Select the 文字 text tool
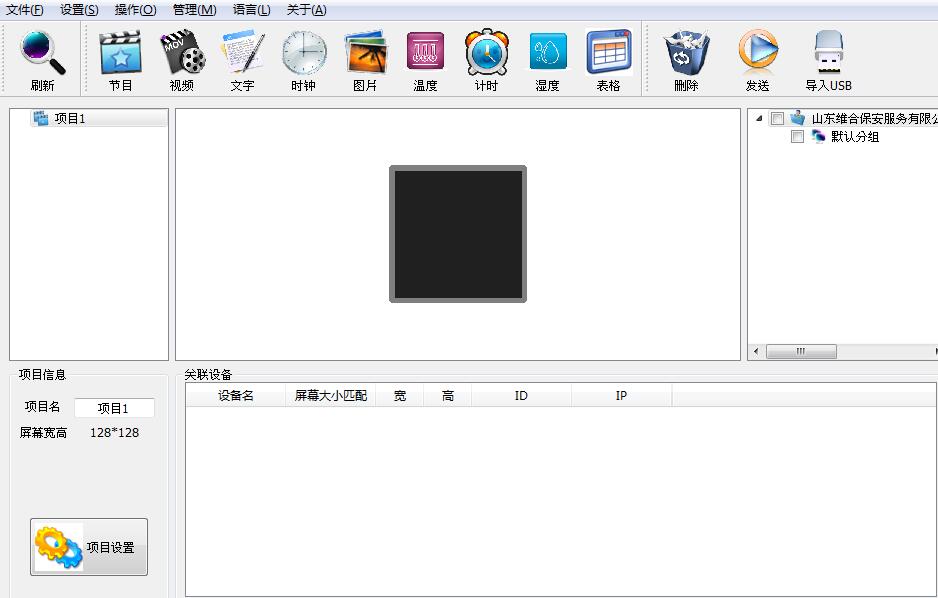 (243, 53)
